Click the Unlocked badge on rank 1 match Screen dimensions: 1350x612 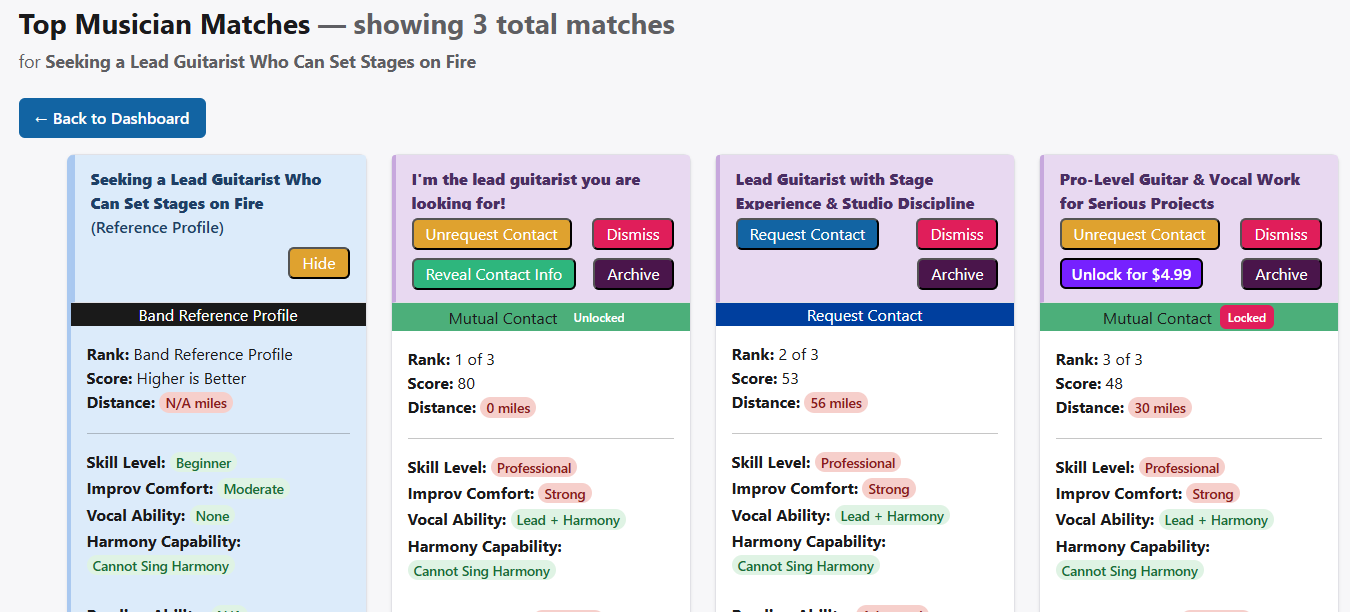pos(598,317)
